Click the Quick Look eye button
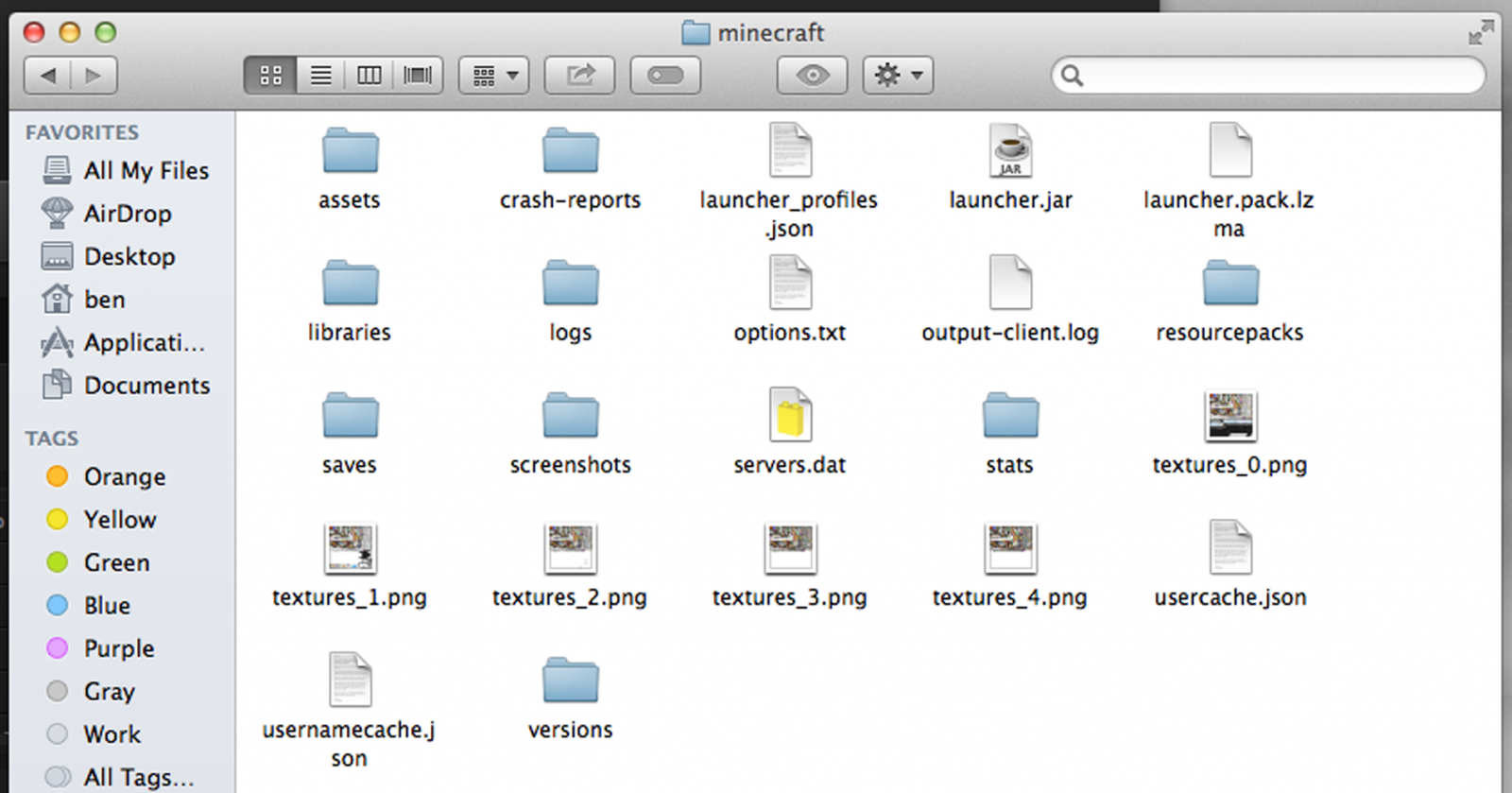The height and width of the screenshot is (793, 1512). (x=813, y=76)
